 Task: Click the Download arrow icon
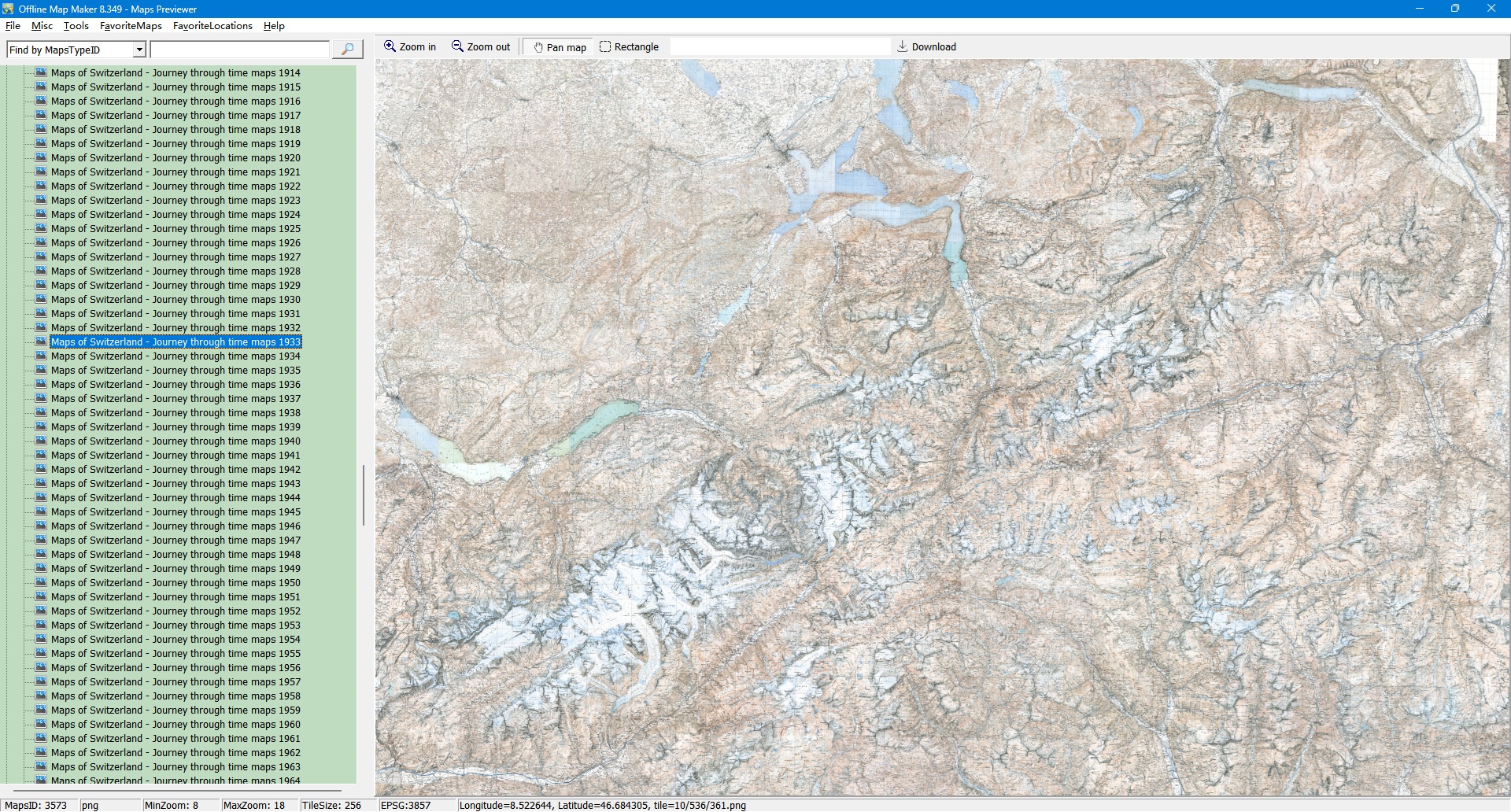[903, 46]
